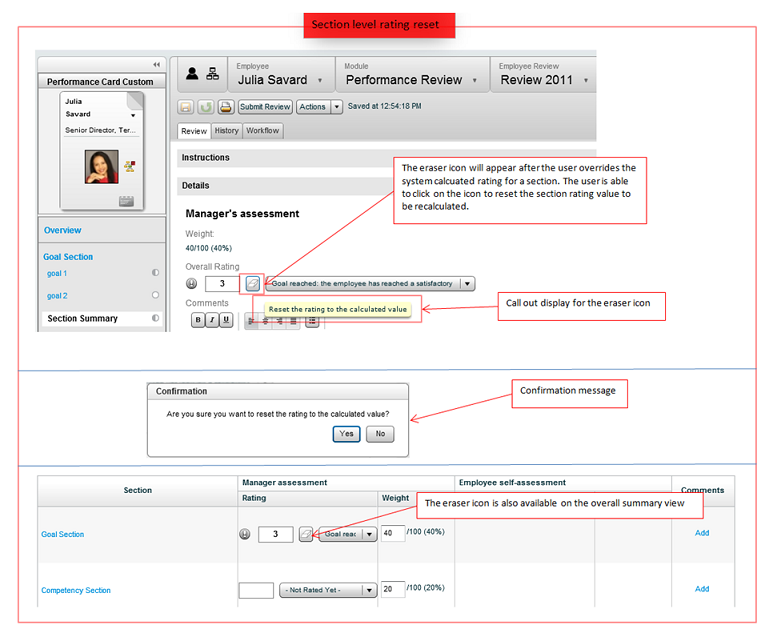Click Julia Savard's photo thumbnail
The height and width of the screenshot is (633, 773).
pyautogui.click(x=102, y=167)
